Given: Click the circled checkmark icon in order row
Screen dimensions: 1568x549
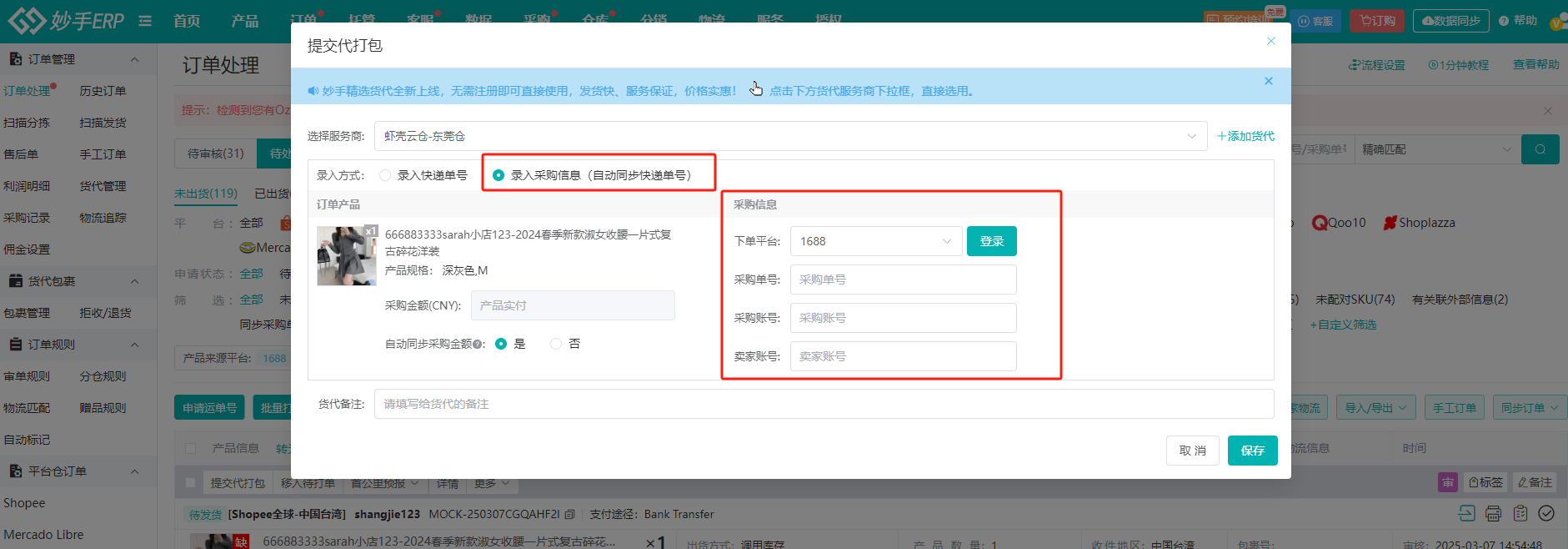Looking at the screenshot, I should pos(1546,513).
